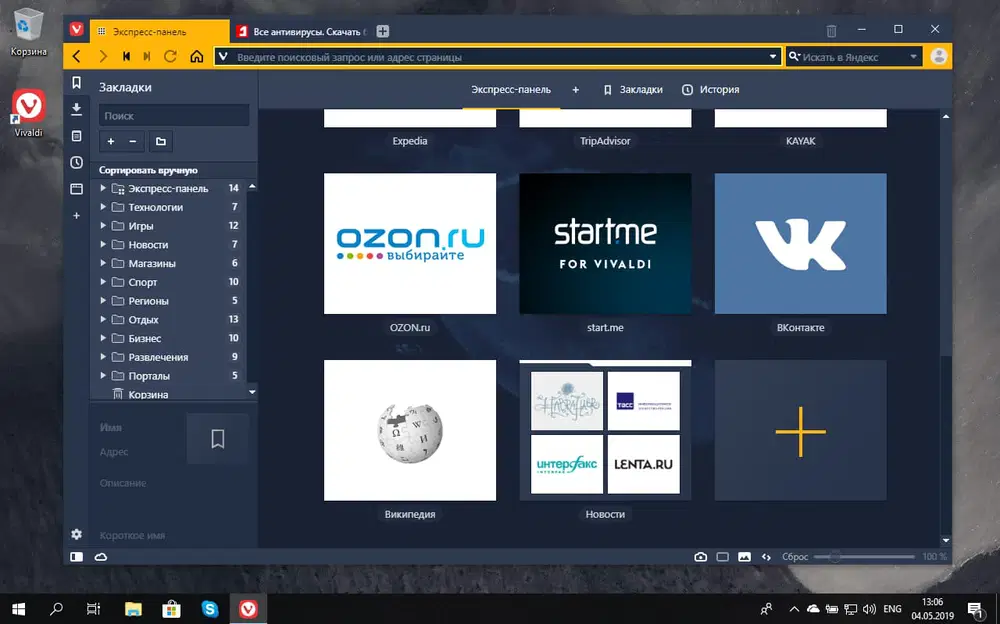Capture the page with the camera icon
This screenshot has height=624, width=1000.
pos(700,557)
